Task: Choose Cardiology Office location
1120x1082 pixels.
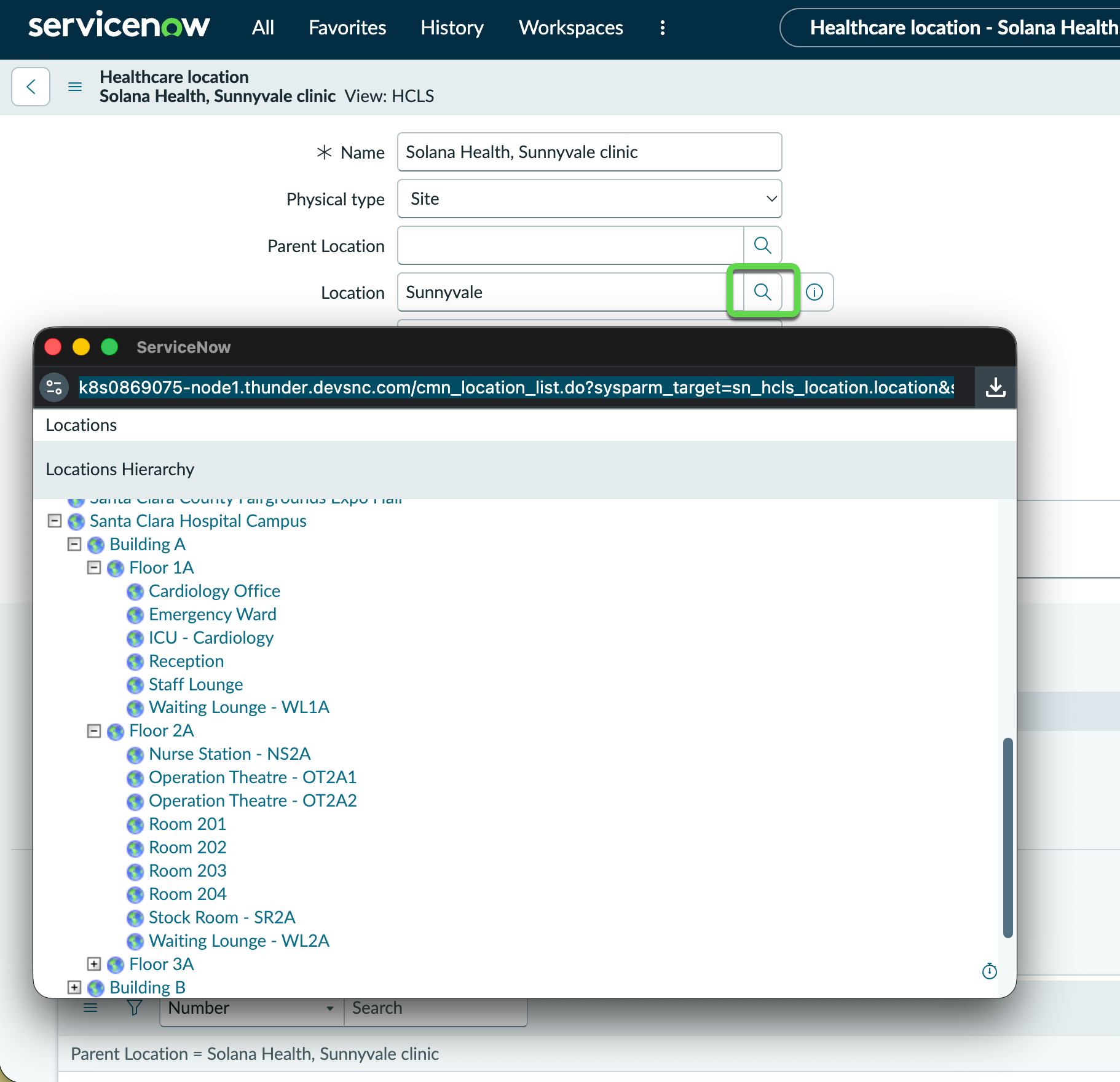Action: point(215,591)
